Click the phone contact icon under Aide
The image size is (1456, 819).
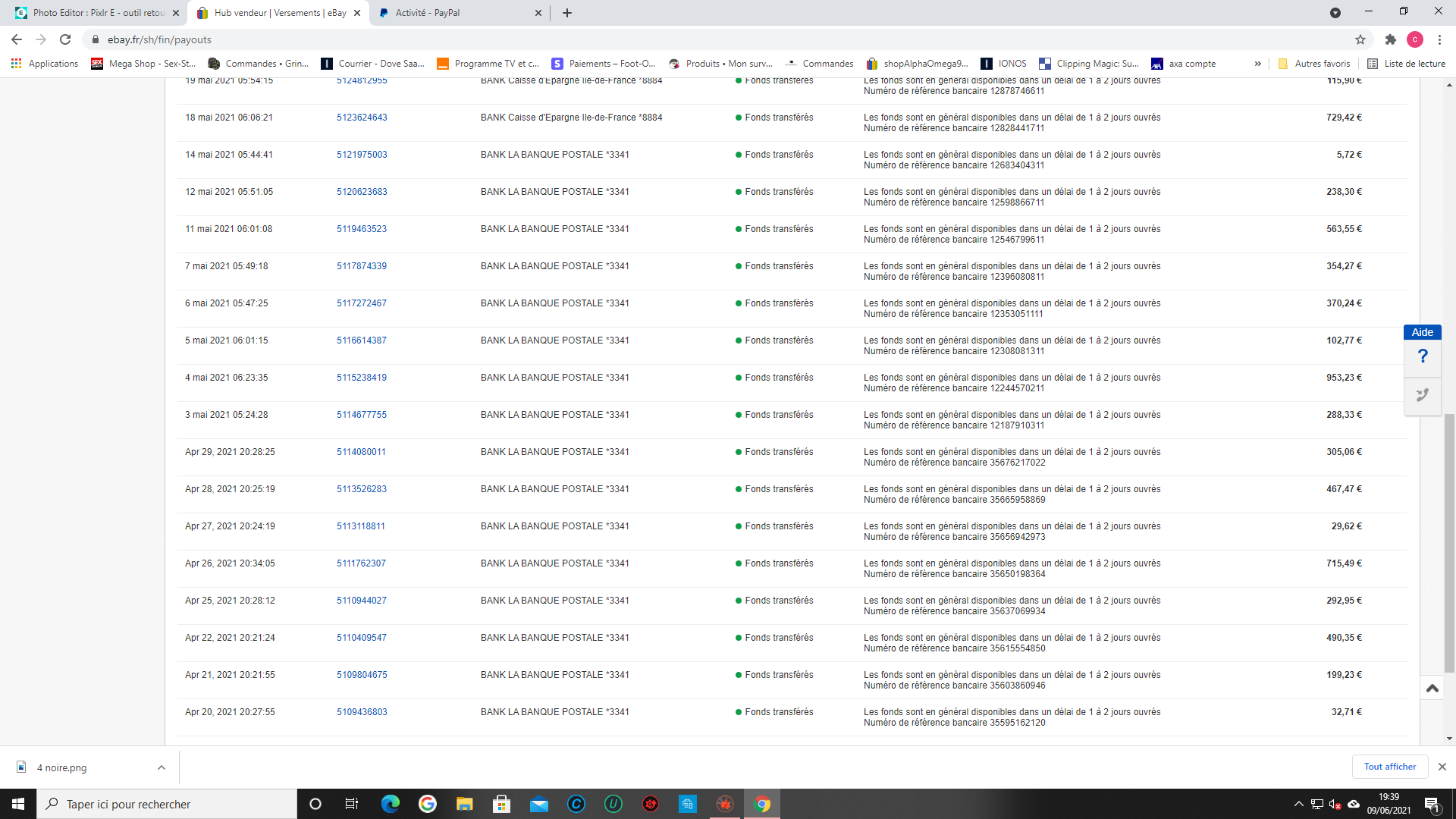pos(1423,395)
